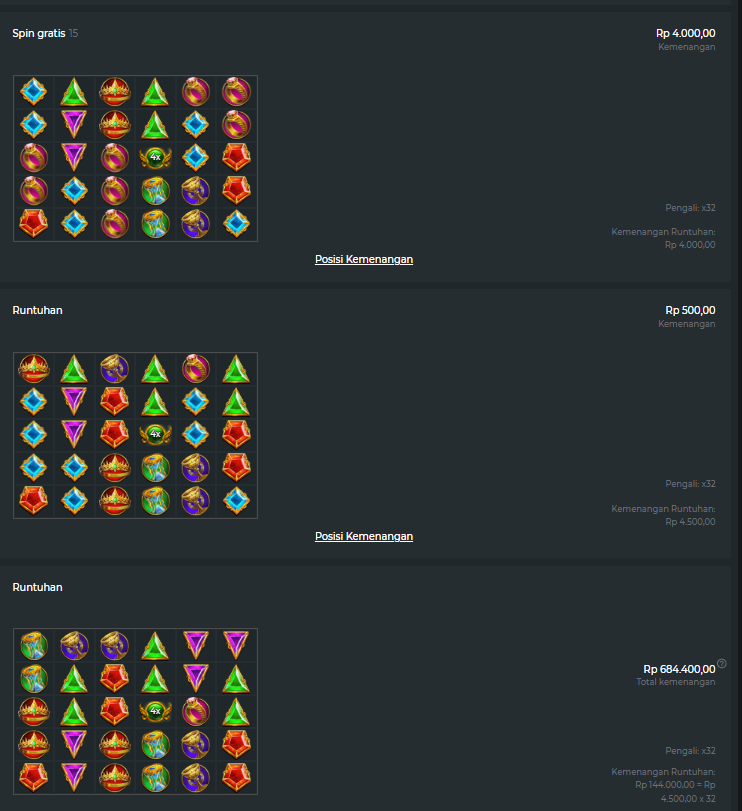
Task: Select top-left crown in Rp 500,00 Runtuhan grid
Action: point(34,369)
